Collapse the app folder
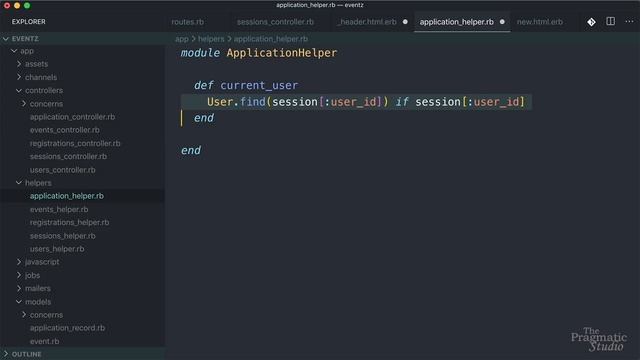This screenshot has height=360, width=640. point(14,51)
